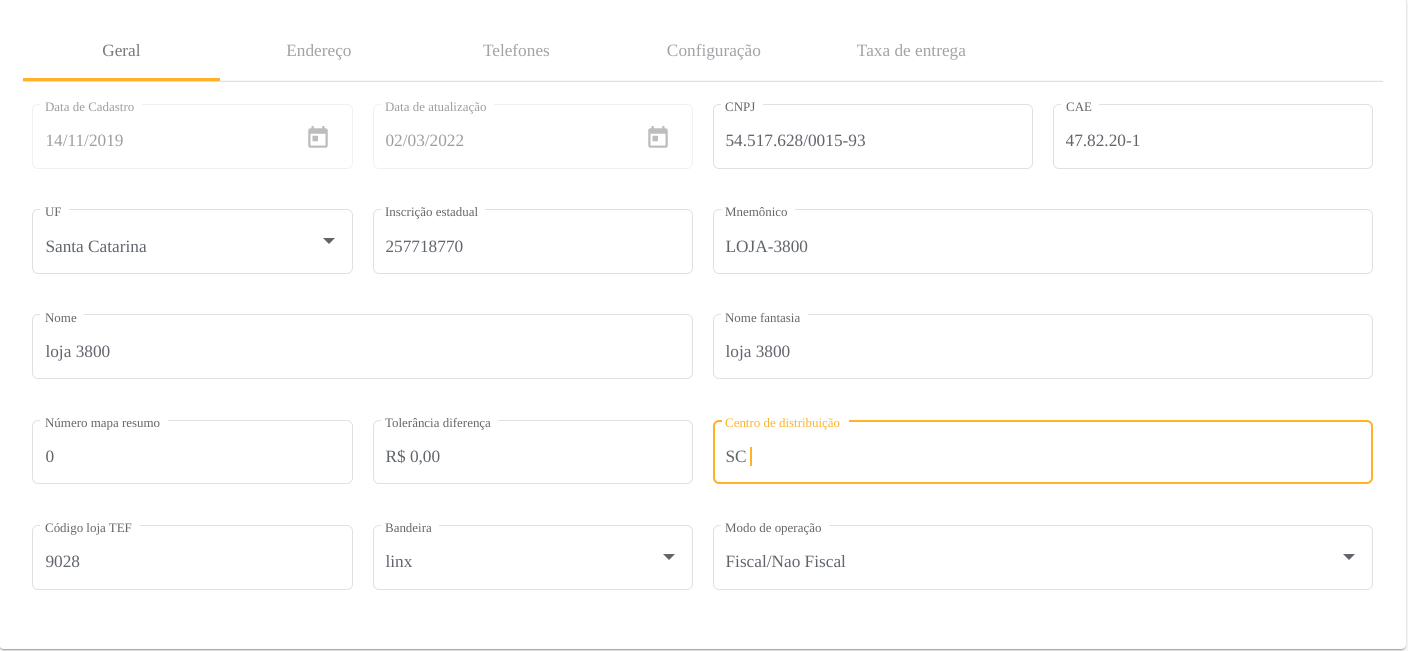Focus the Nome text field
Screen dimensions: 1408x651
coord(362,351)
